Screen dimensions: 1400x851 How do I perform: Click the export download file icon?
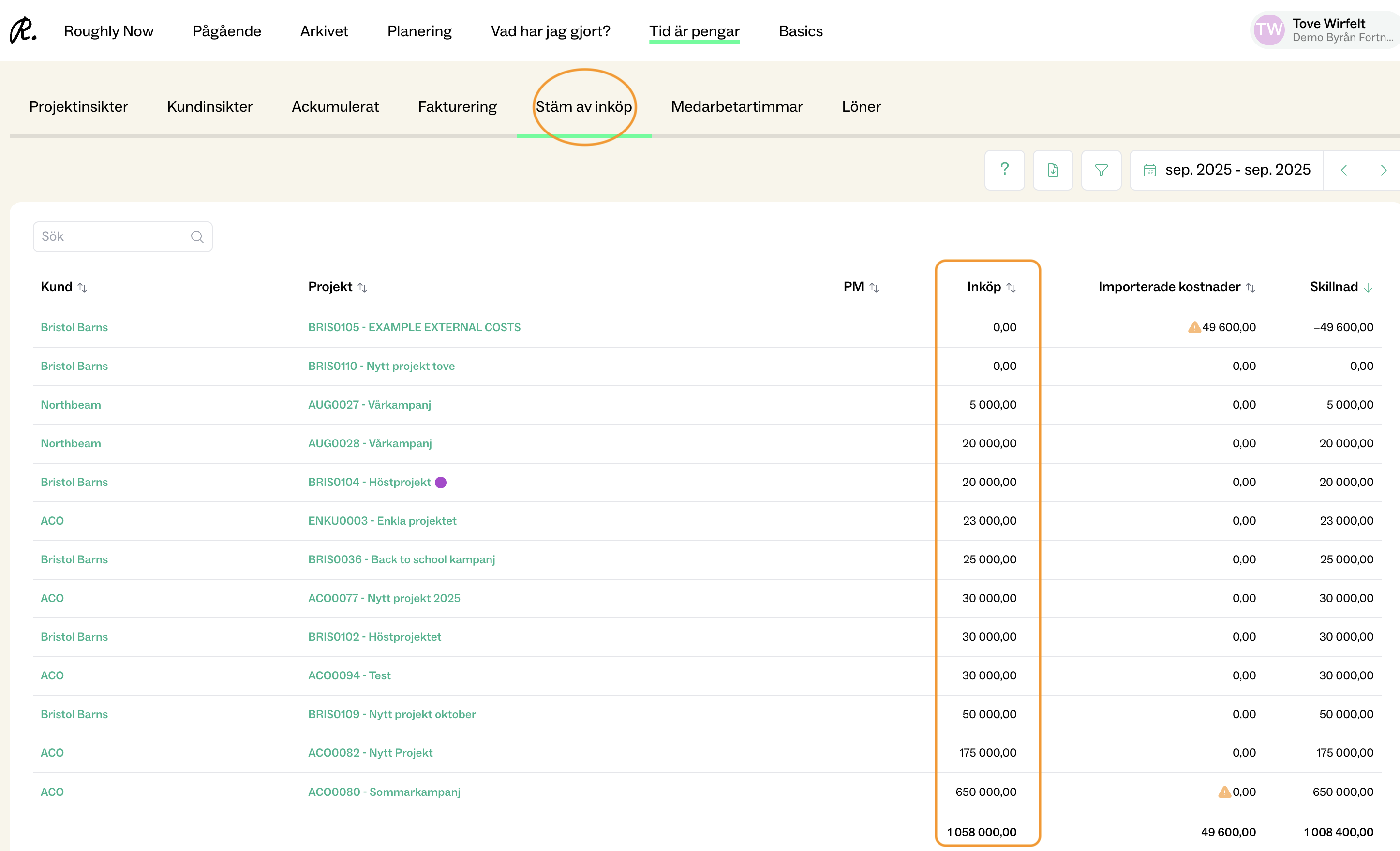1052,170
